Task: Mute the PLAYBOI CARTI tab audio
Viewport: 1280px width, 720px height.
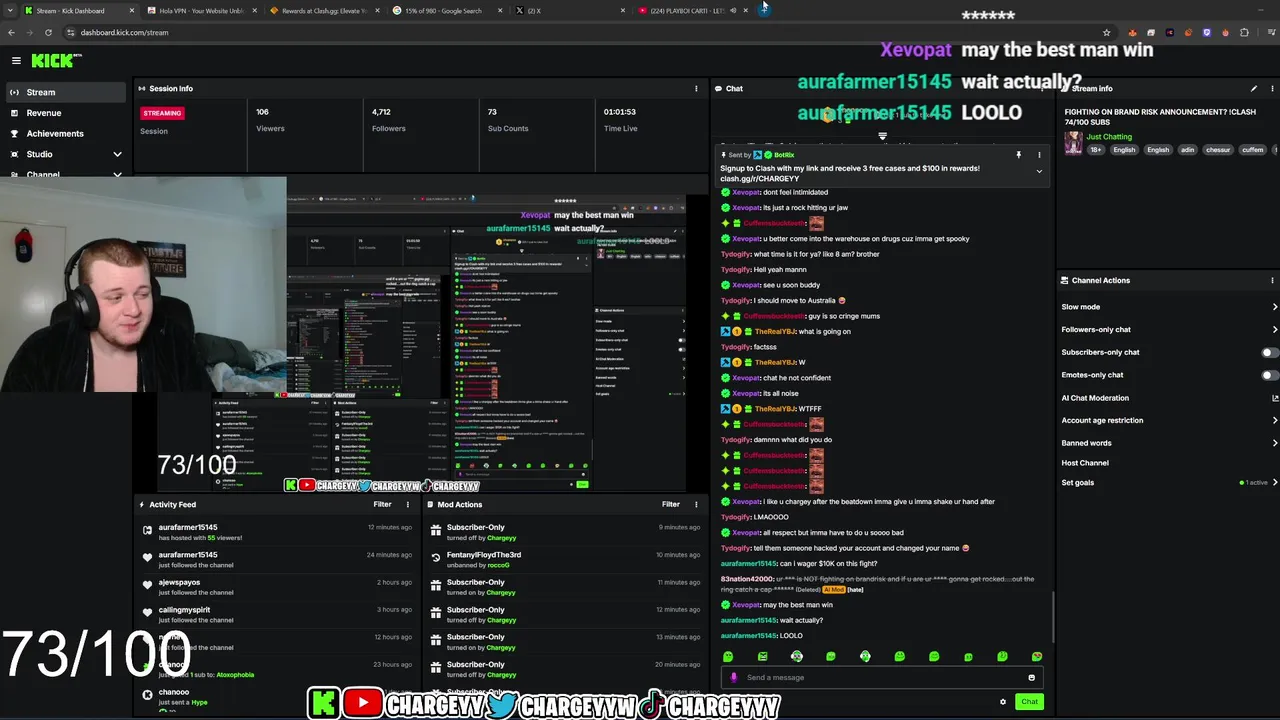Action: tap(733, 11)
